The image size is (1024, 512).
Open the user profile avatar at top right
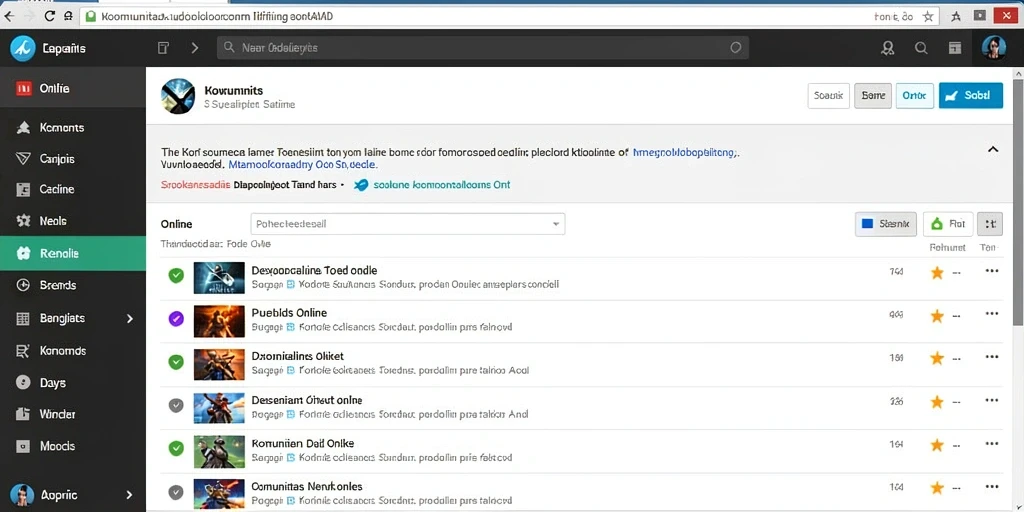(993, 48)
